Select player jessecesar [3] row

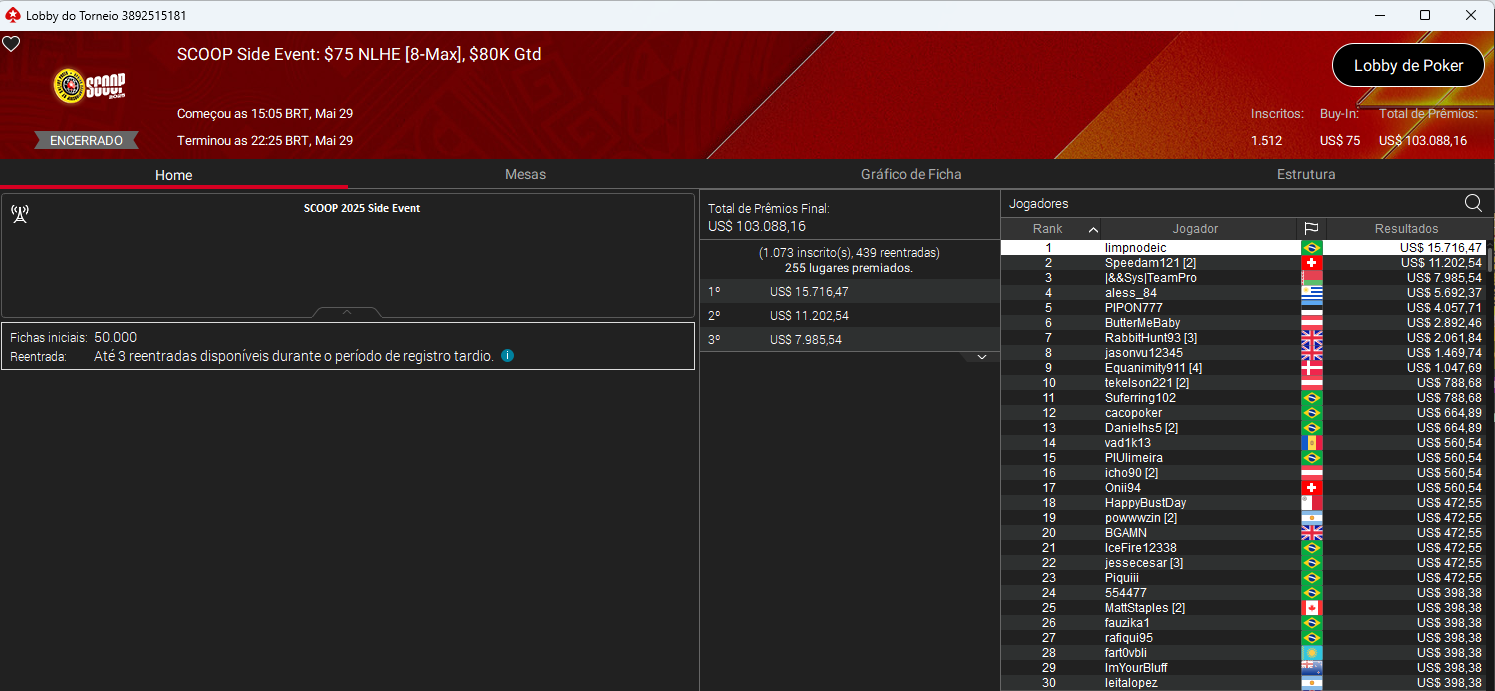tap(1243, 562)
